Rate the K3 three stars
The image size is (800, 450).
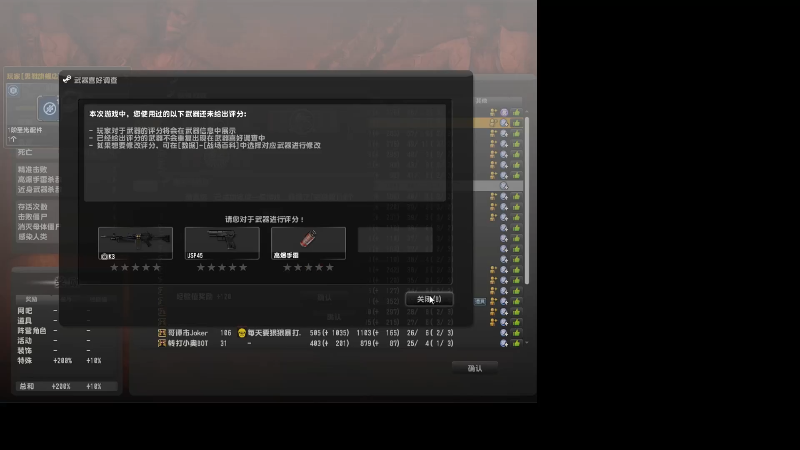135,267
